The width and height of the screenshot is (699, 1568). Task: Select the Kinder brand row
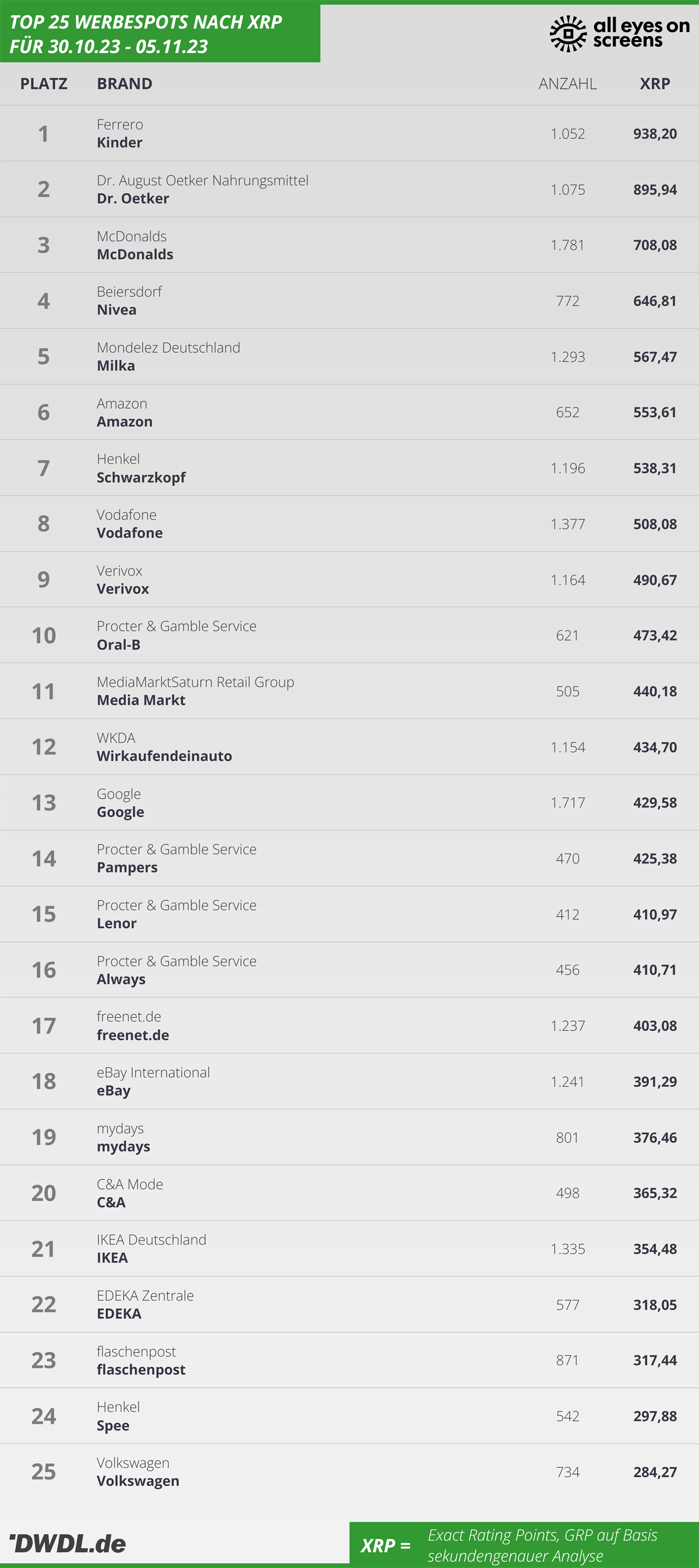pos(349,133)
